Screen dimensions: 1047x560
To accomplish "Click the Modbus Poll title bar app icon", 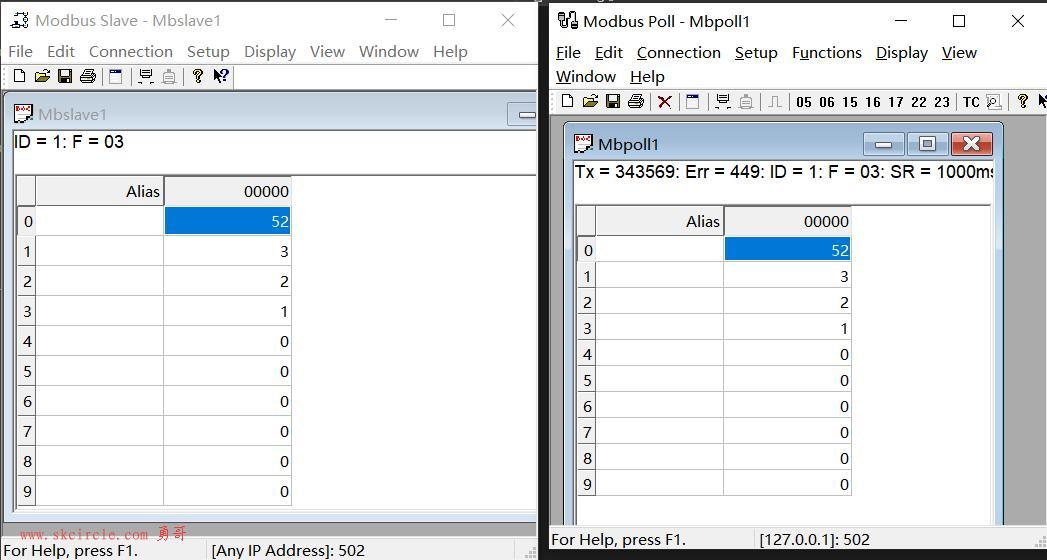I will tap(568, 21).
